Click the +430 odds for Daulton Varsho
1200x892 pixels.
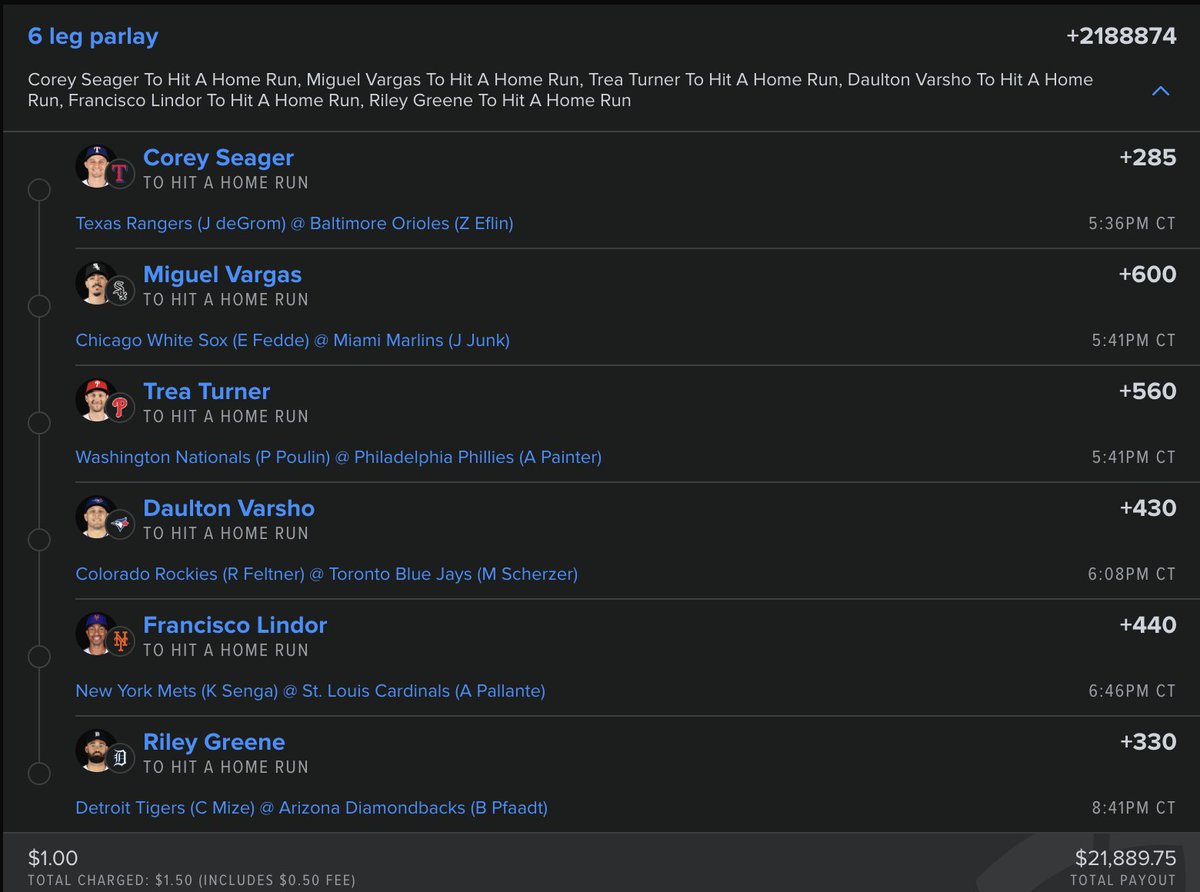coord(1148,509)
